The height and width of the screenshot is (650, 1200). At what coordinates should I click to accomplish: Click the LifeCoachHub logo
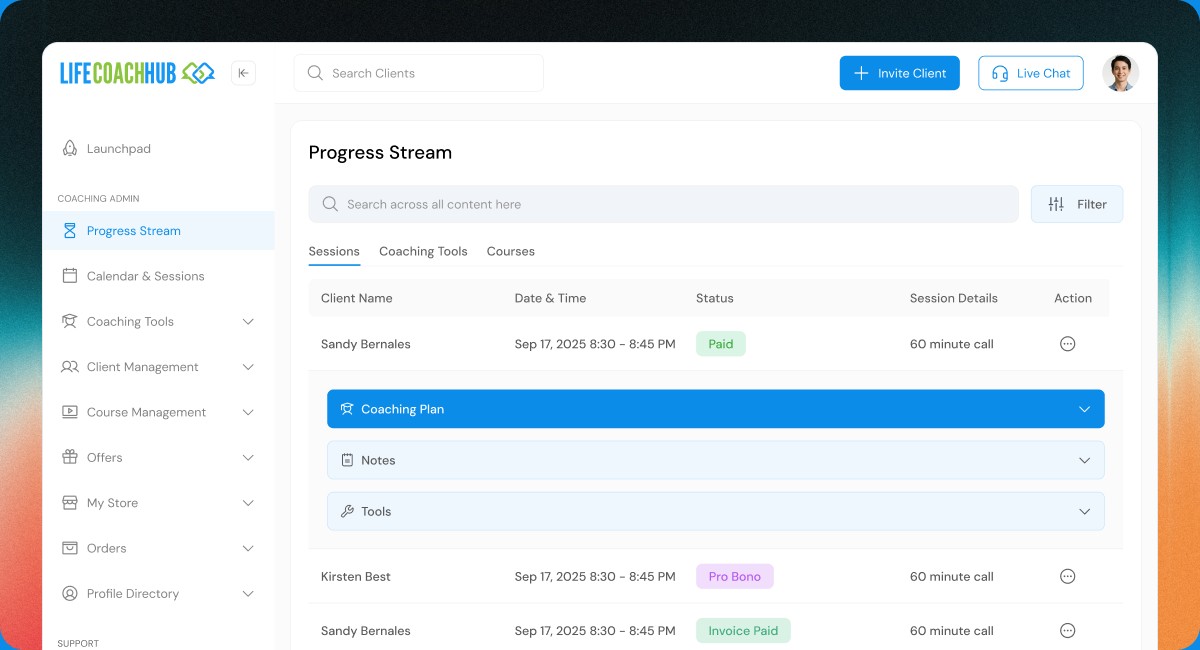tap(137, 73)
